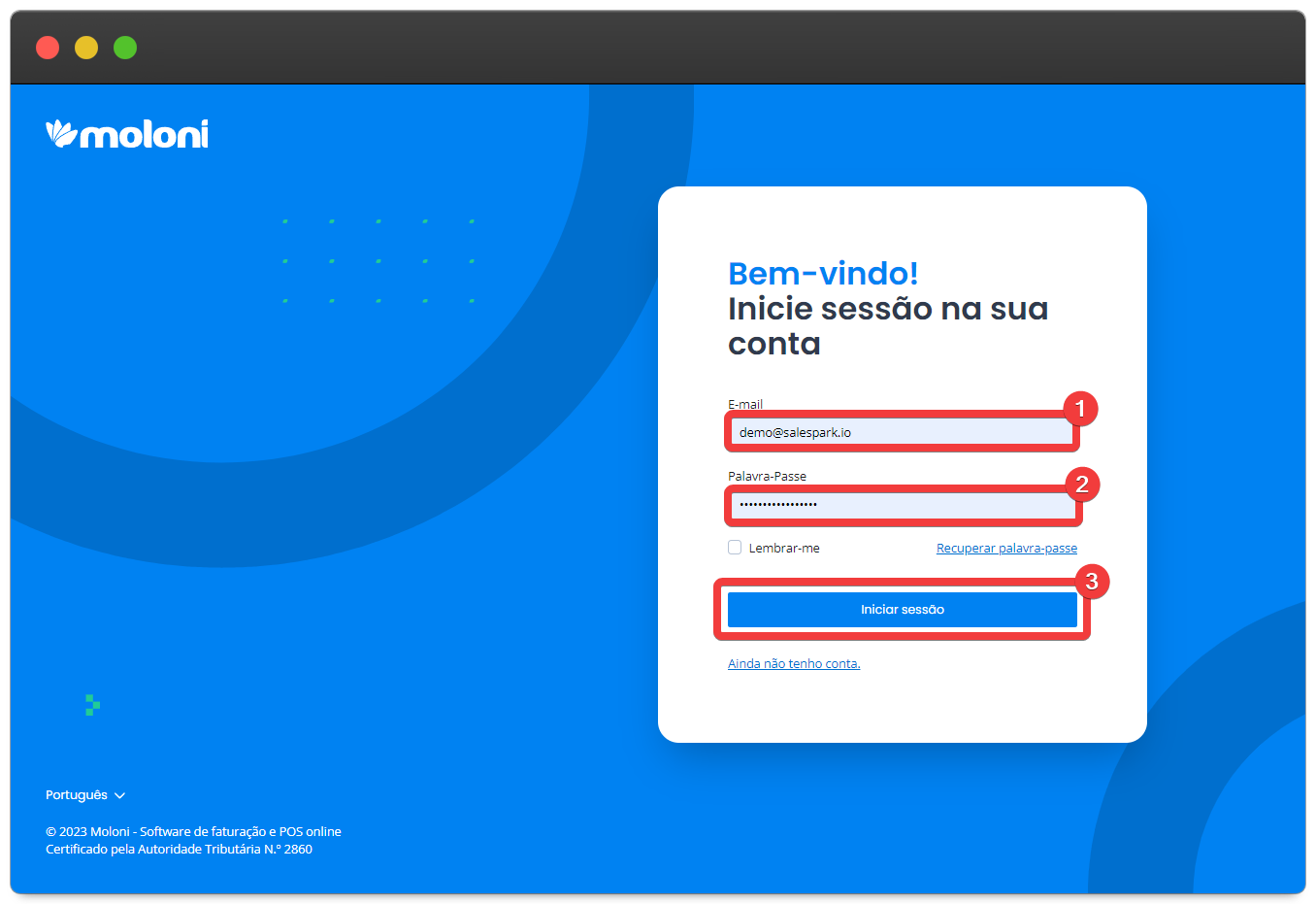This screenshot has height=904, width=1316.
Task: Click the Moloni copyright footer text
Action: coord(193,832)
